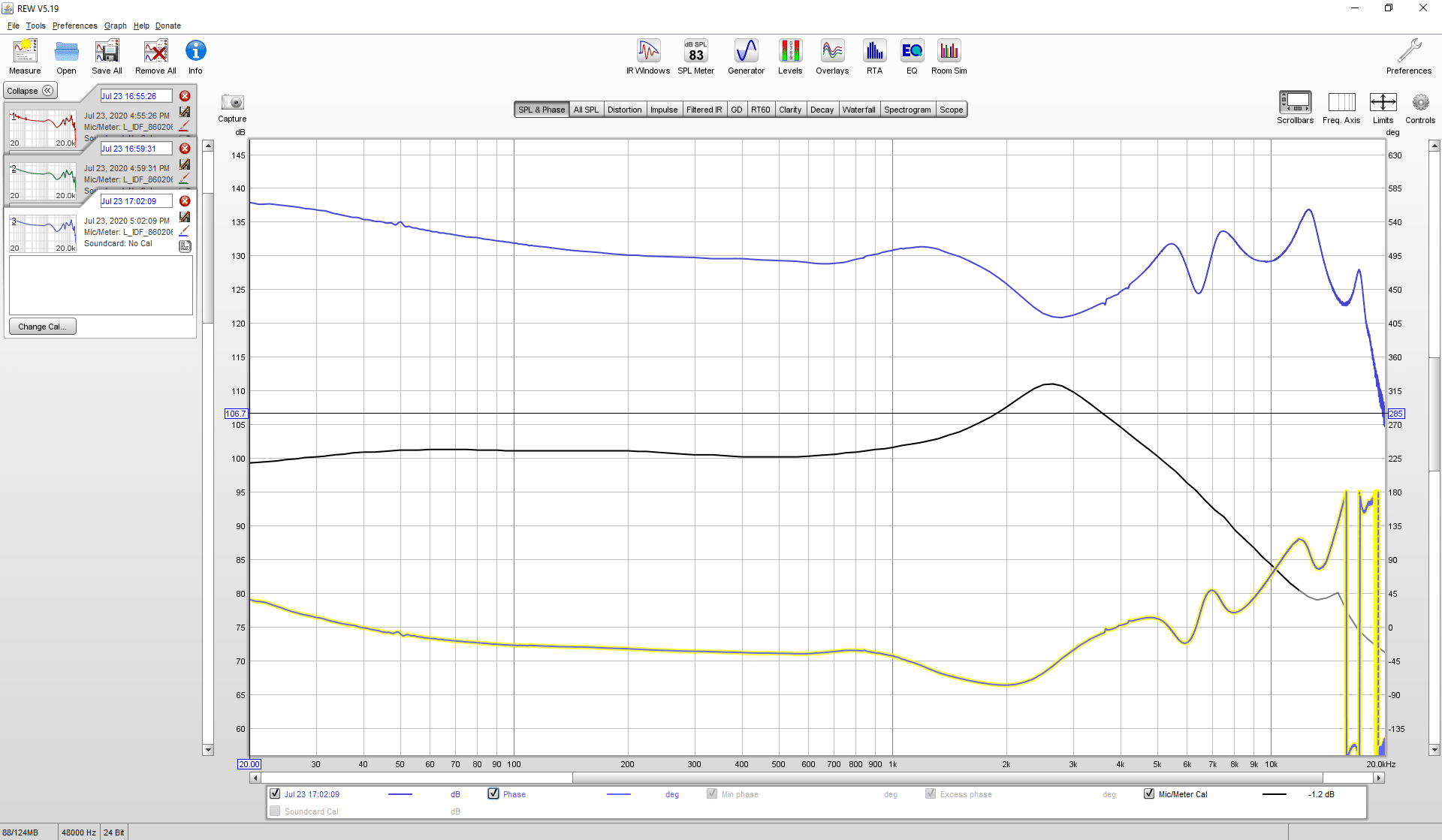Open Preferences from the toolbar icon
This screenshot has height=840, width=1442.
1409,51
